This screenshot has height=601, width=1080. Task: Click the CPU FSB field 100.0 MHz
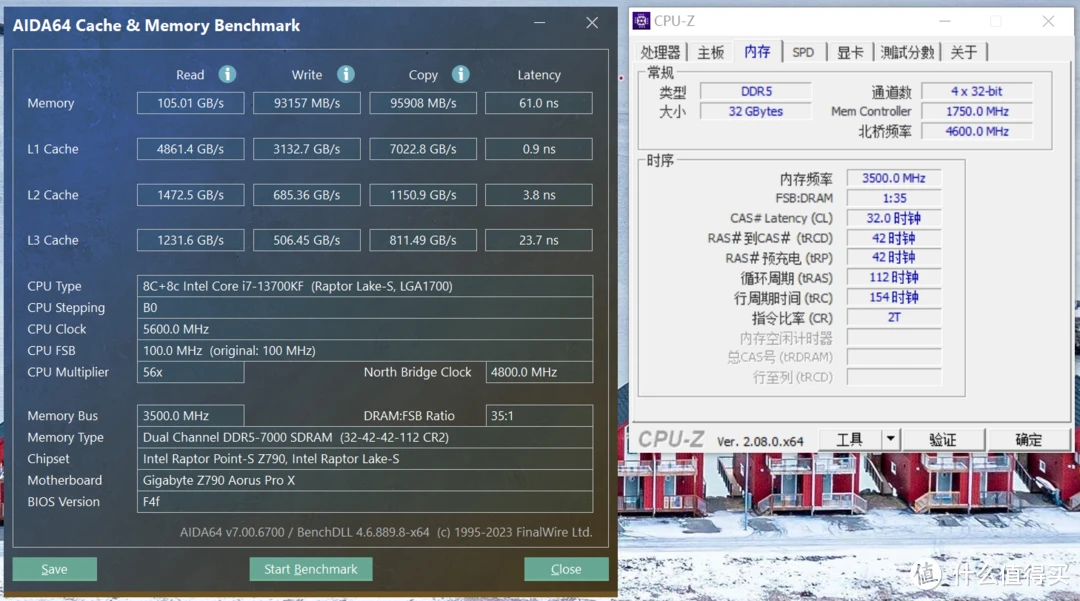pyautogui.click(x=364, y=350)
